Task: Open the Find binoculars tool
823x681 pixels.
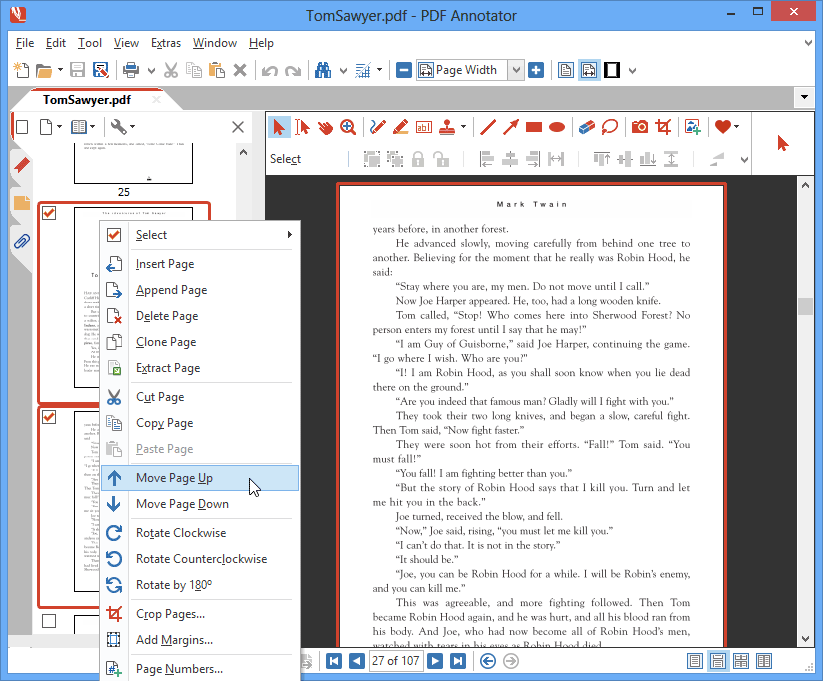Action: (323, 70)
